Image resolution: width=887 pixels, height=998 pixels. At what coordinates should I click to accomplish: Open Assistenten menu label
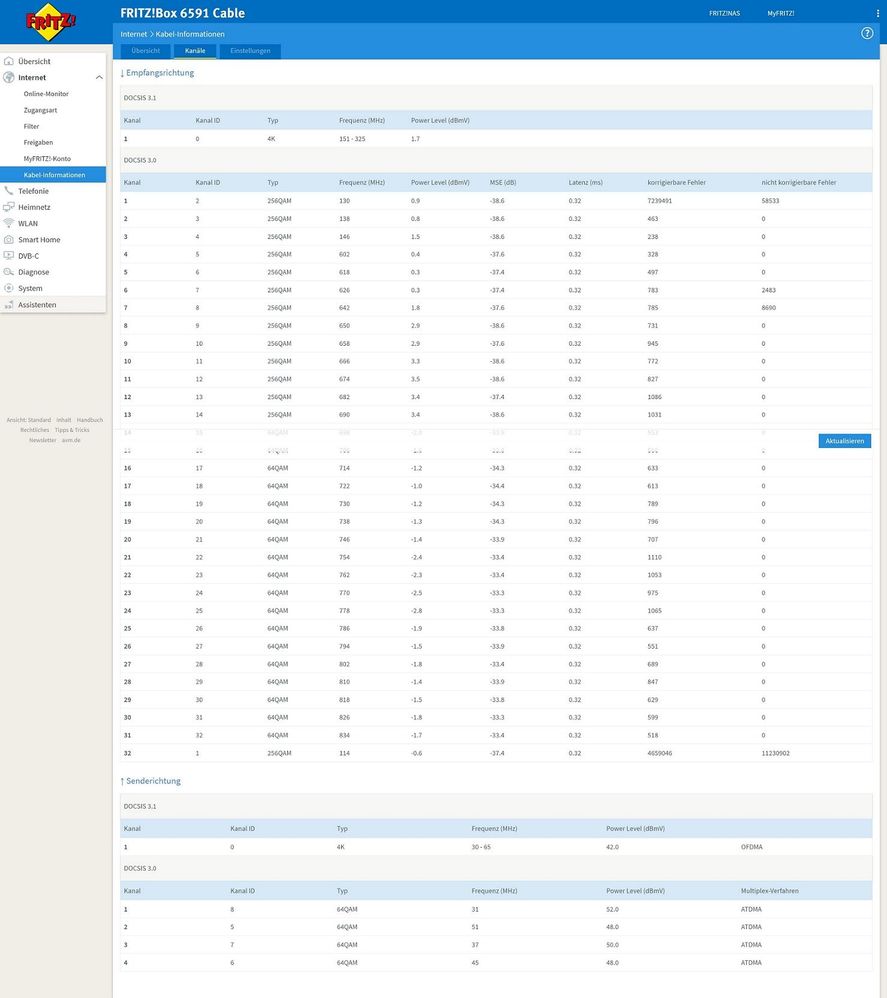(37, 305)
